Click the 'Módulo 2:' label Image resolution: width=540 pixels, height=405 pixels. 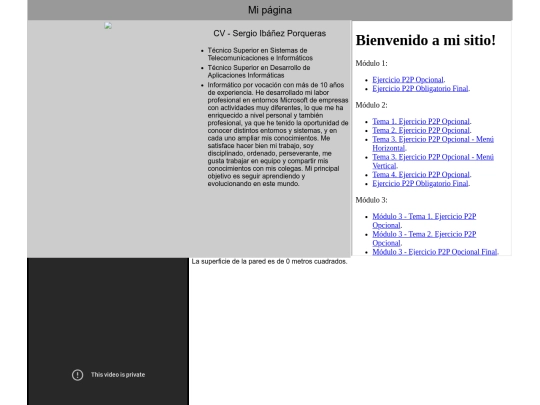371,105
